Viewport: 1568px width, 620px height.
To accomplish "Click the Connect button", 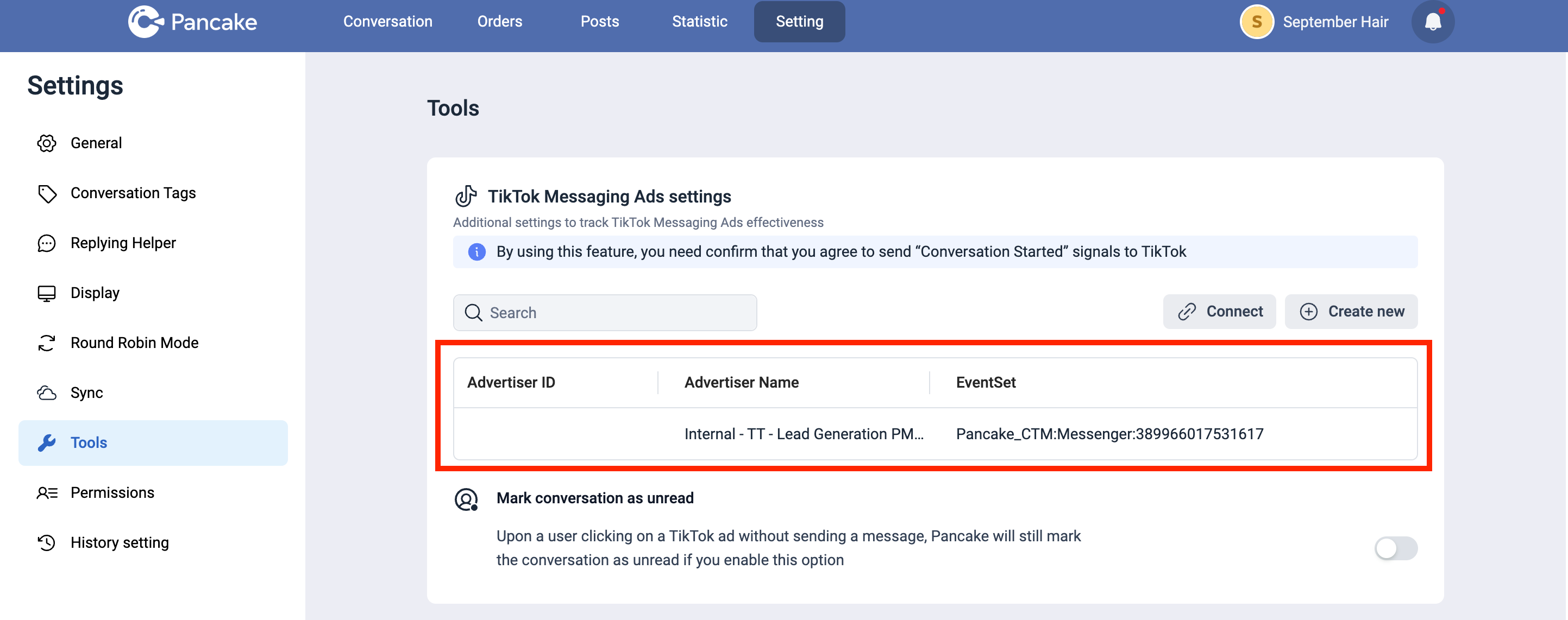I will click(1219, 312).
